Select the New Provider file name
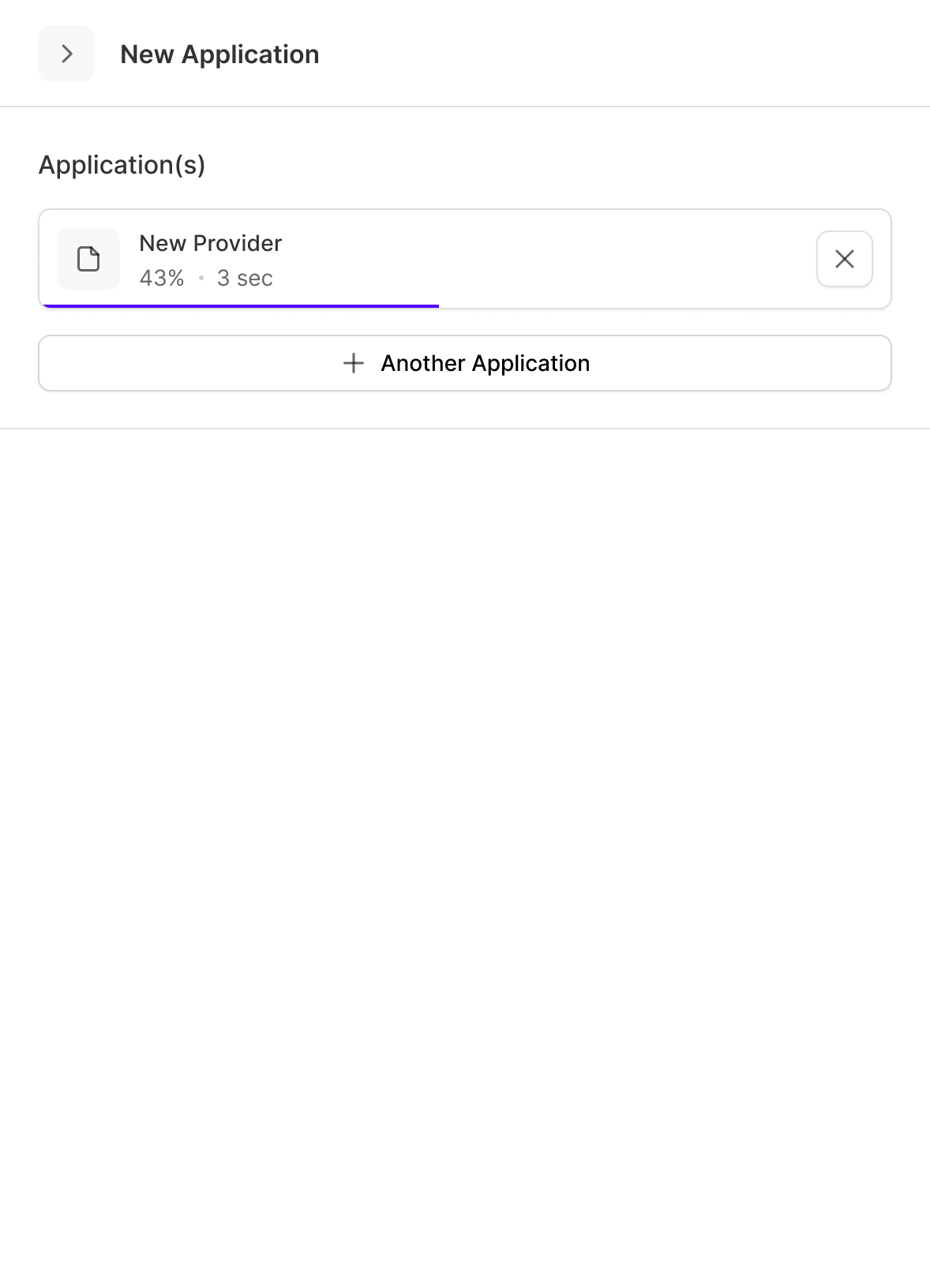 coord(210,243)
